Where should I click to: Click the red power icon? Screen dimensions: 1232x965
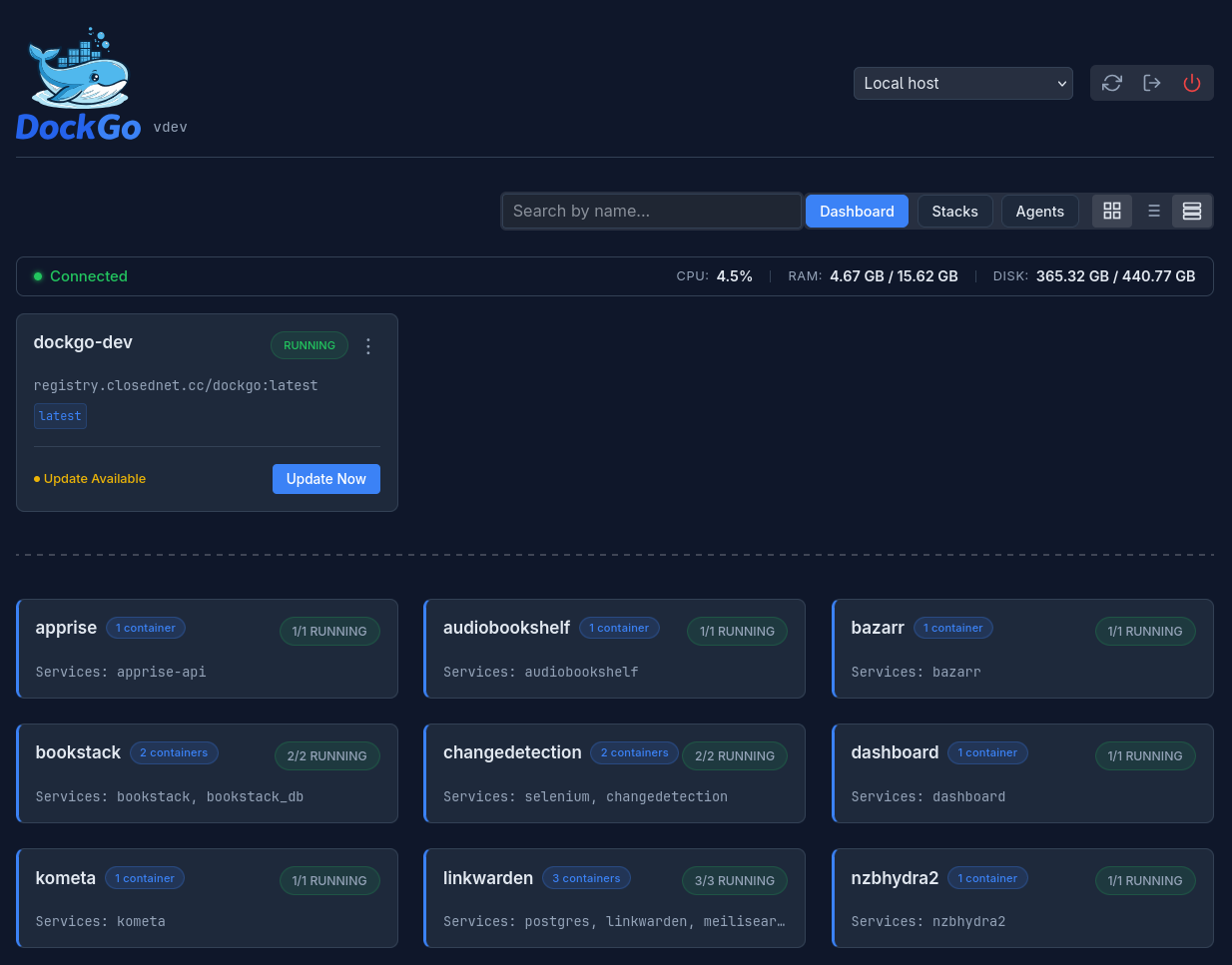tap(1192, 83)
